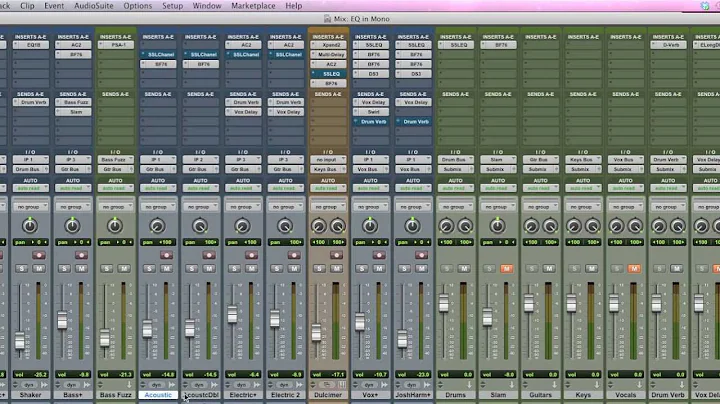Click the Drums track output arrow icon
The width and height of the screenshot is (720, 404).
pos(469,385)
